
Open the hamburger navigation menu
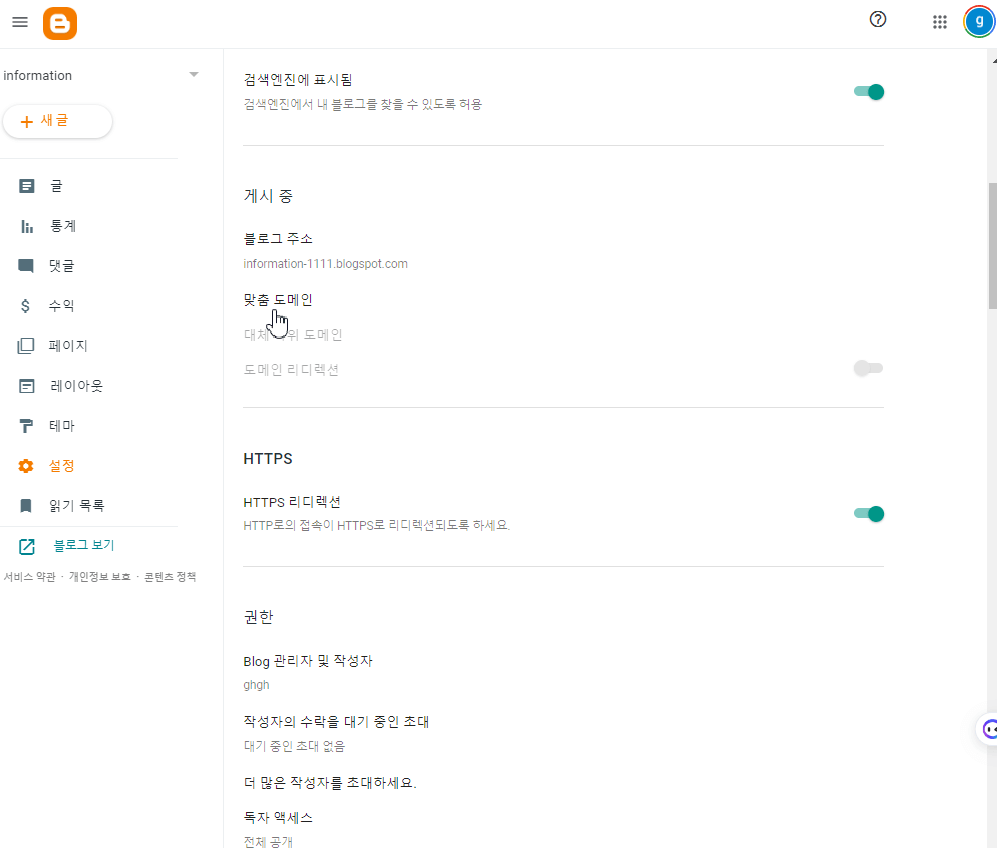[x=19, y=21]
